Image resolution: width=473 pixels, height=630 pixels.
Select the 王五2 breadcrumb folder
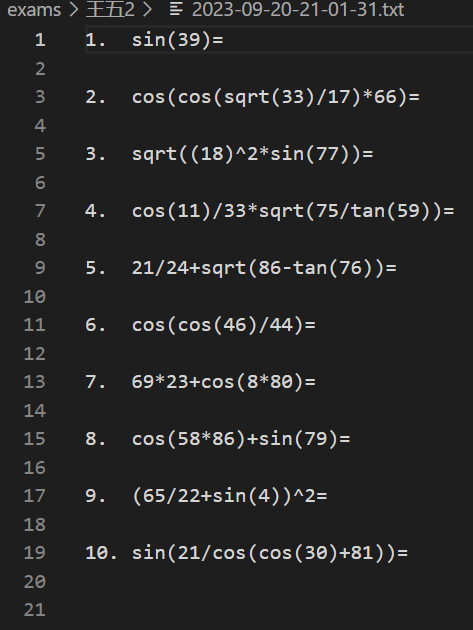tap(110, 9)
